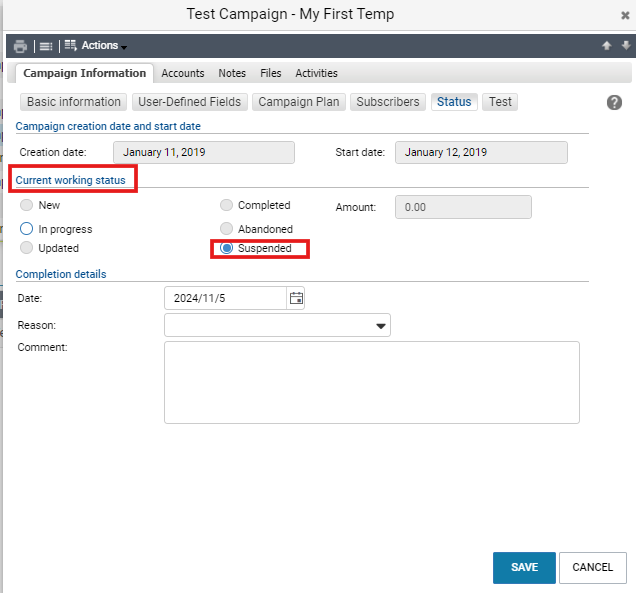
Task: Click the up arrow navigation icon
Action: coord(607,45)
